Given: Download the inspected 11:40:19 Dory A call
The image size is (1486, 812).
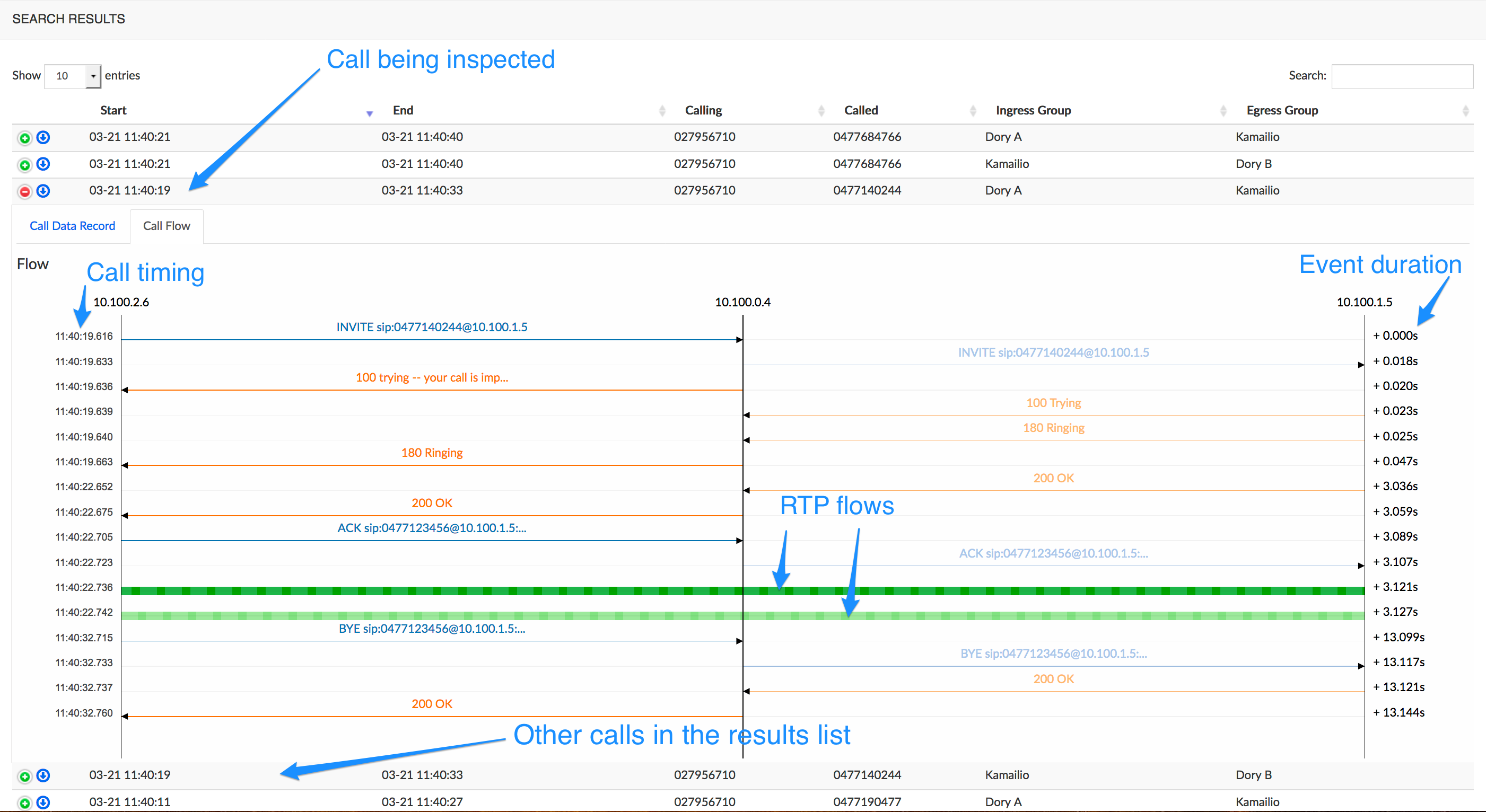Looking at the screenshot, I should click(x=43, y=191).
